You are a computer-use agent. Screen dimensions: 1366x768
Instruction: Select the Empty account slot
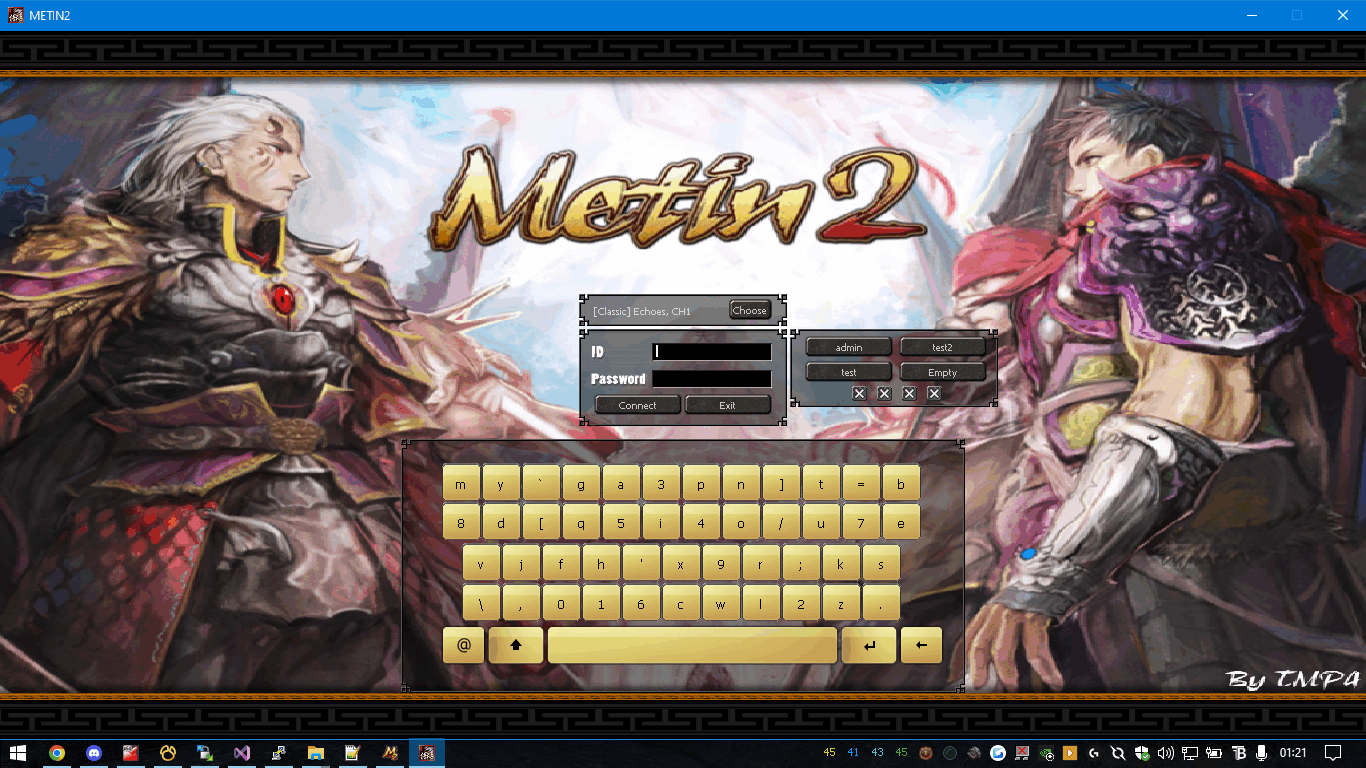[942, 372]
